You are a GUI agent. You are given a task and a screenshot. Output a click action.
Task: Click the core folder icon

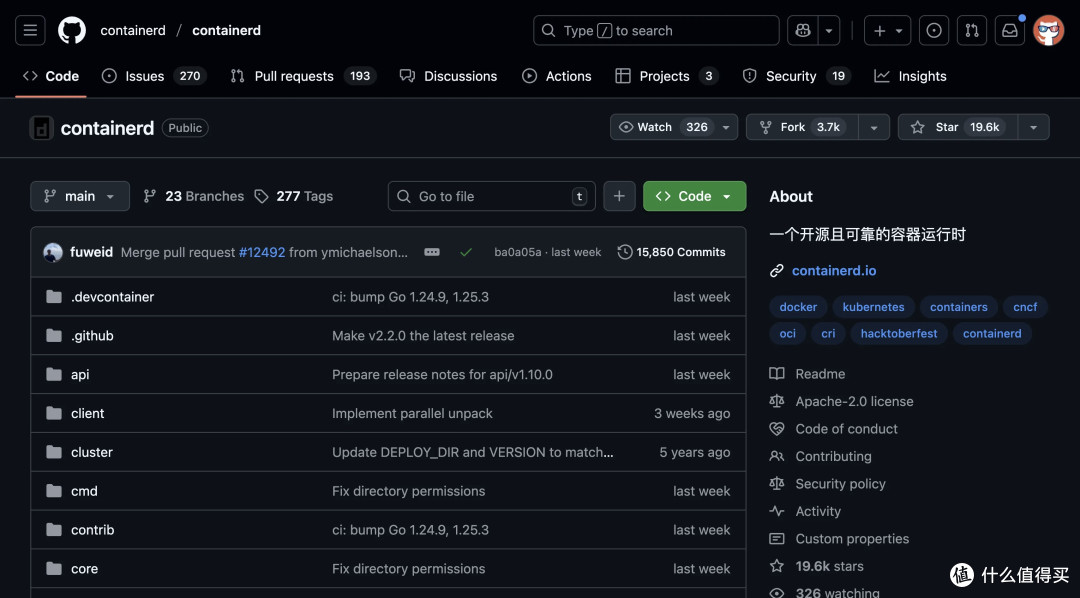tap(54, 568)
